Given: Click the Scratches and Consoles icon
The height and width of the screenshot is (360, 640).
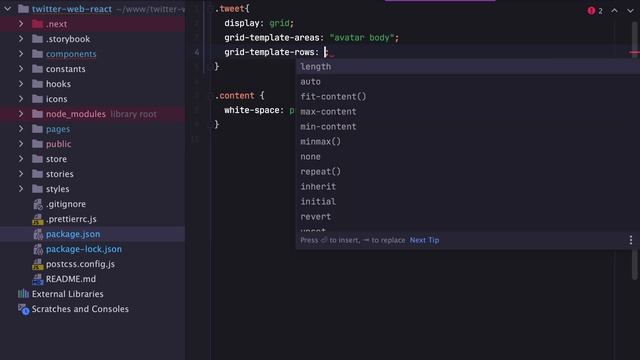Looking at the screenshot, I should [x=23, y=309].
